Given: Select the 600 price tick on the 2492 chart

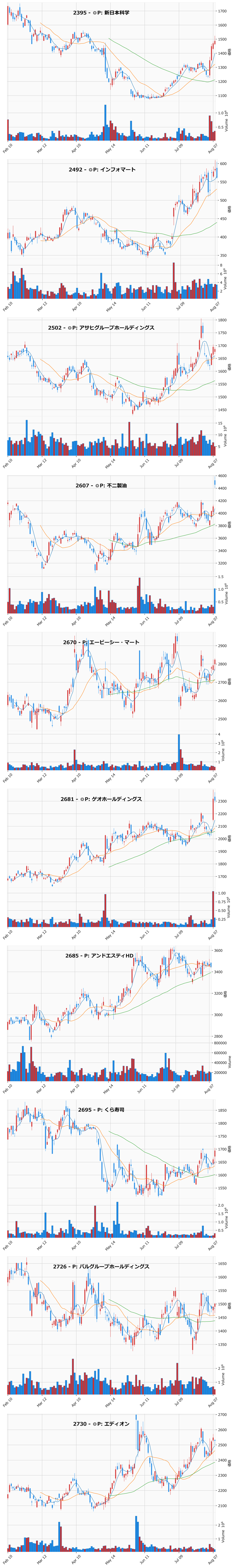Looking at the screenshot, I should pyautogui.click(x=223, y=164).
